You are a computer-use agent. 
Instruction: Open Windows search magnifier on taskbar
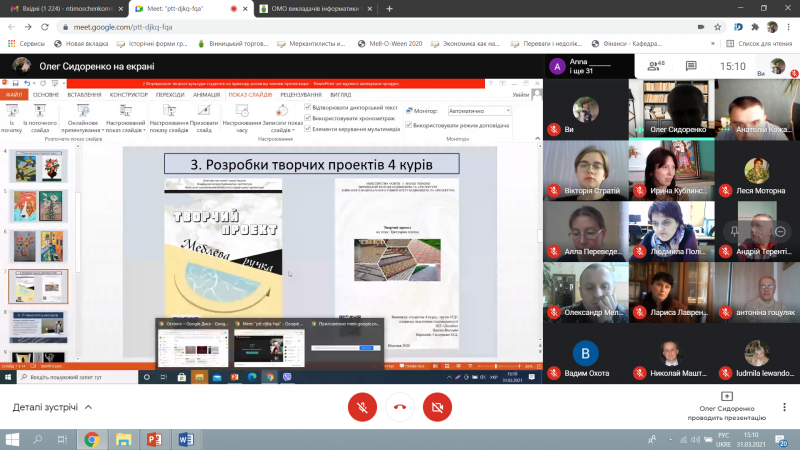pyautogui.click(x=37, y=439)
